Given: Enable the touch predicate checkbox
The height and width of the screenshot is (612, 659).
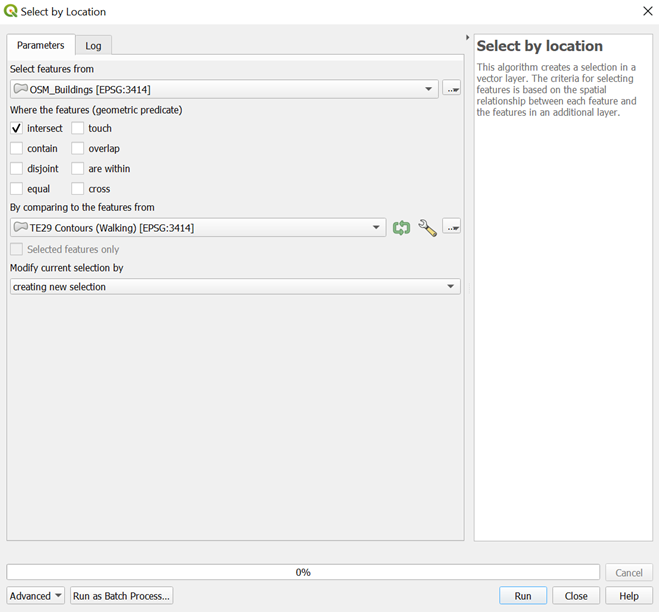Looking at the screenshot, I should coord(77,129).
